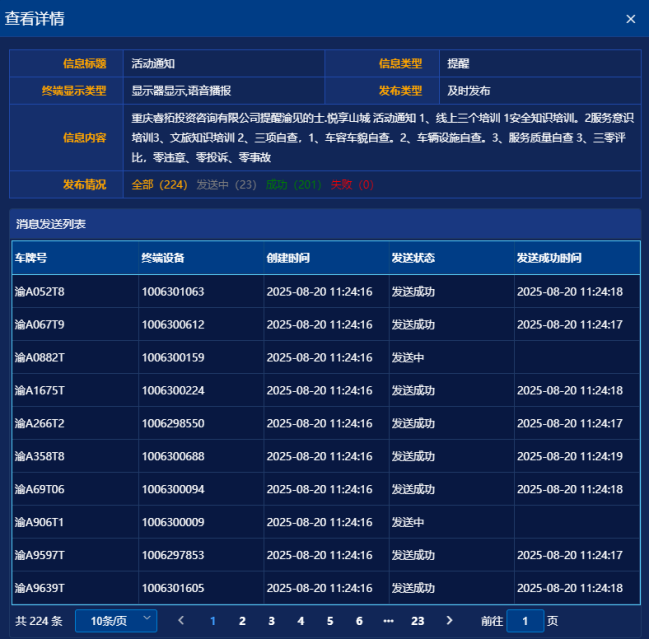Click the 创建时间 column header
The width and height of the screenshot is (650, 640).
point(288,258)
